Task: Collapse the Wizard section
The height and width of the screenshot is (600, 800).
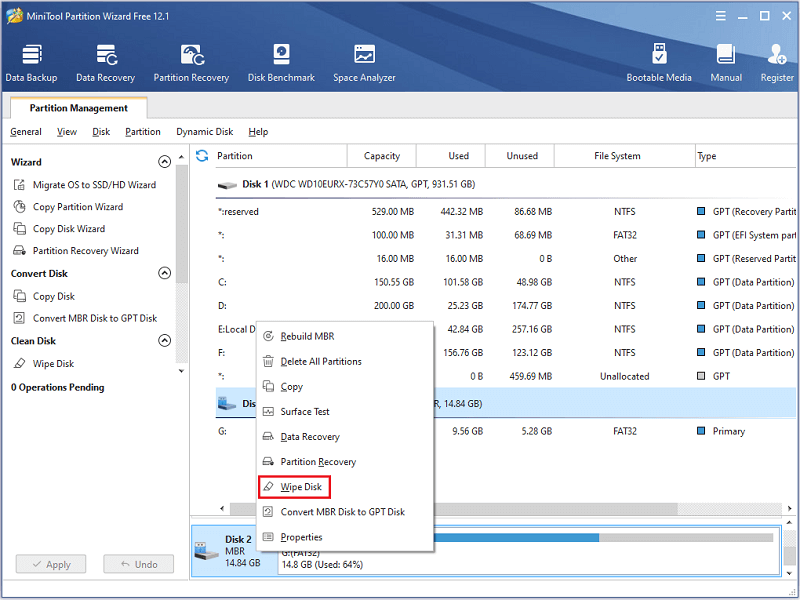Action: pyautogui.click(x=165, y=162)
